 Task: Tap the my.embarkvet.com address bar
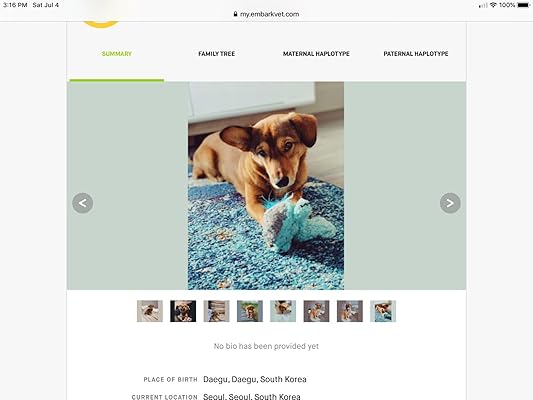tap(266, 14)
